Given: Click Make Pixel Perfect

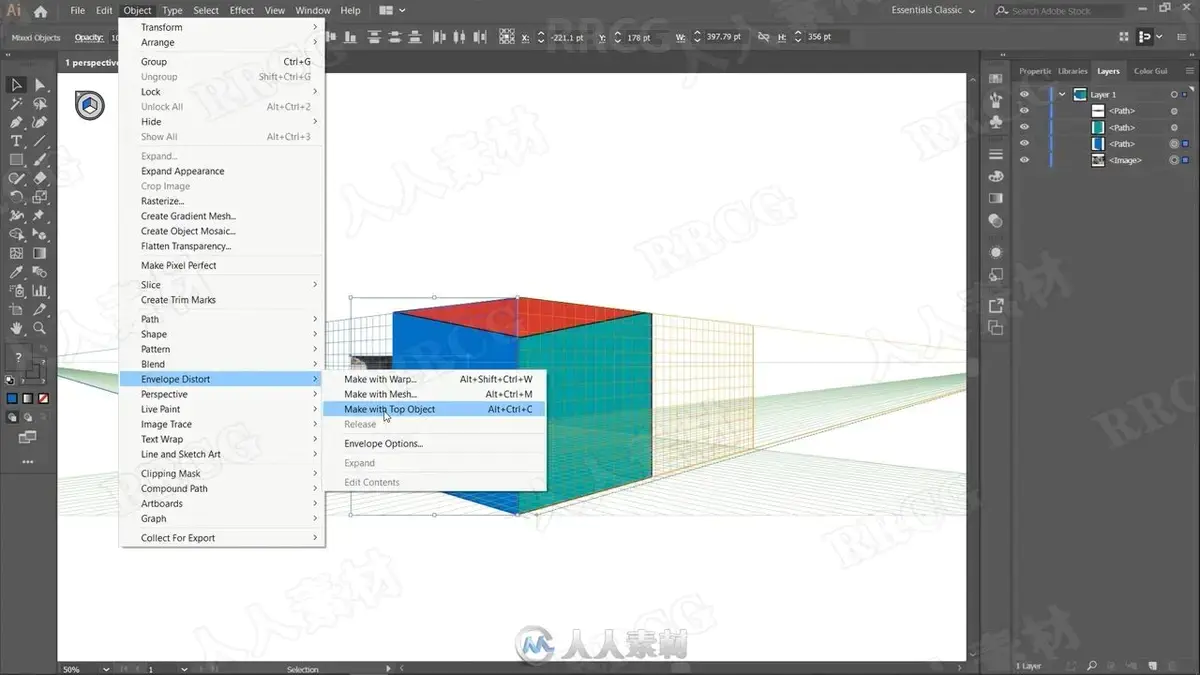Looking at the screenshot, I should pyautogui.click(x=221, y=265).
